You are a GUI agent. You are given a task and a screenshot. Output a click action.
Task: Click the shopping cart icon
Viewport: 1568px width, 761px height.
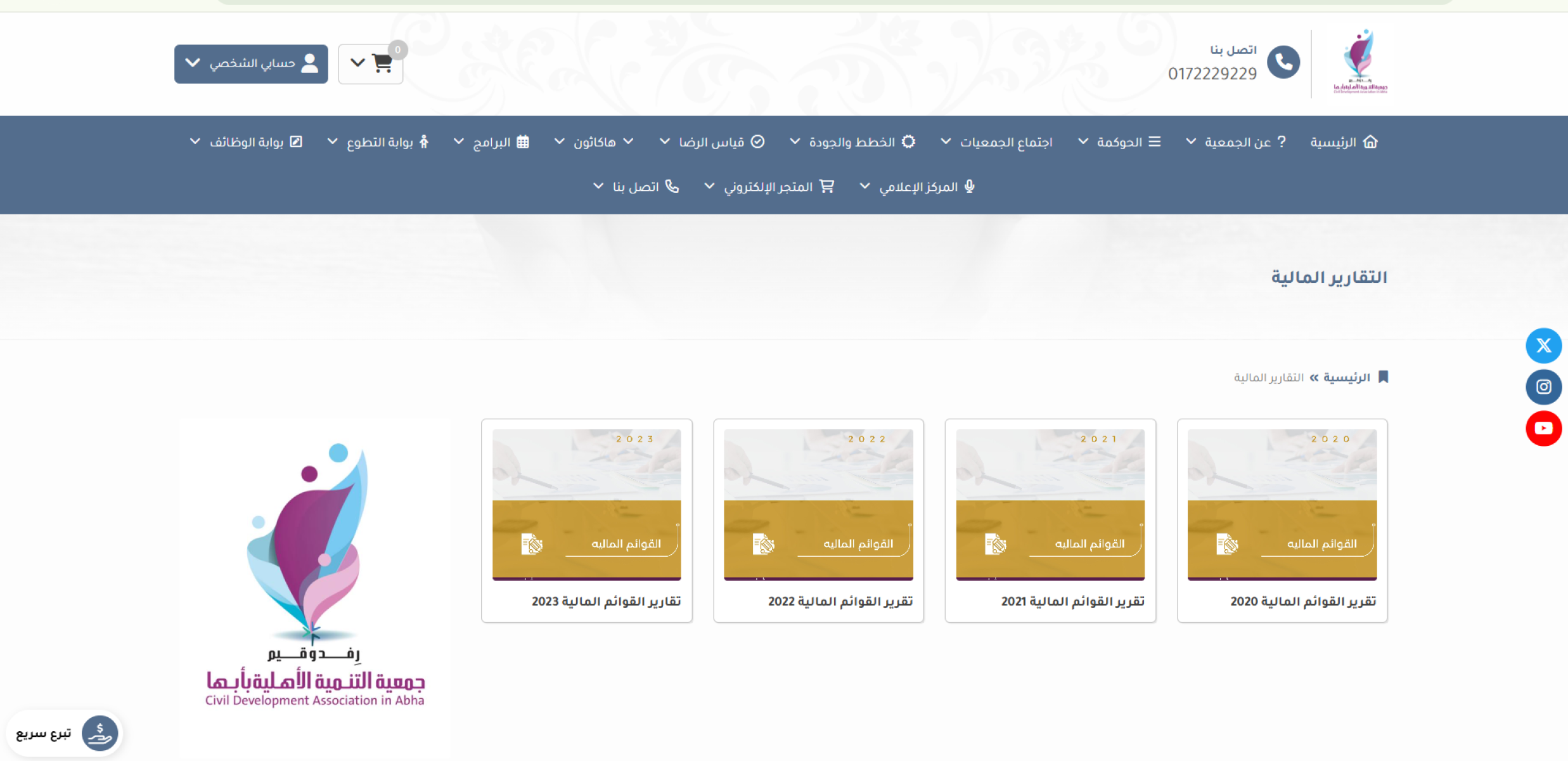click(x=382, y=63)
